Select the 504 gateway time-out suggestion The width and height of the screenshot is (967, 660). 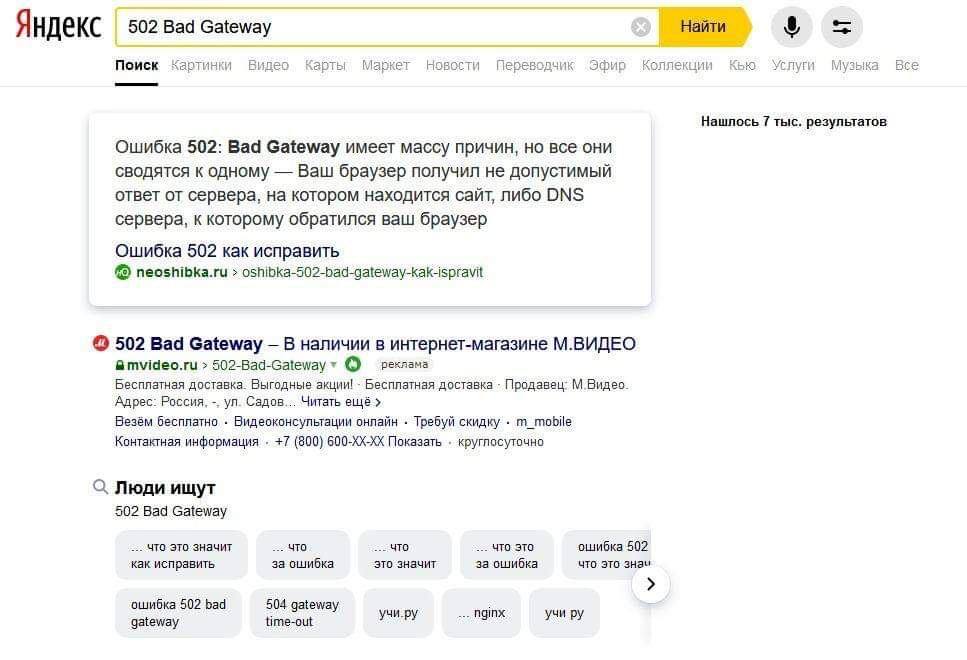(302, 613)
